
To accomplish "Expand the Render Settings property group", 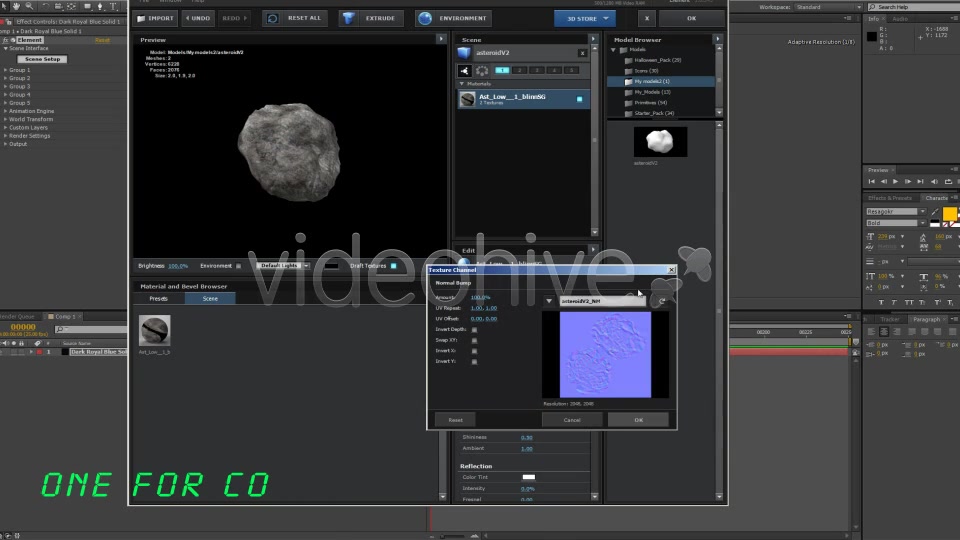I will coord(6,136).
